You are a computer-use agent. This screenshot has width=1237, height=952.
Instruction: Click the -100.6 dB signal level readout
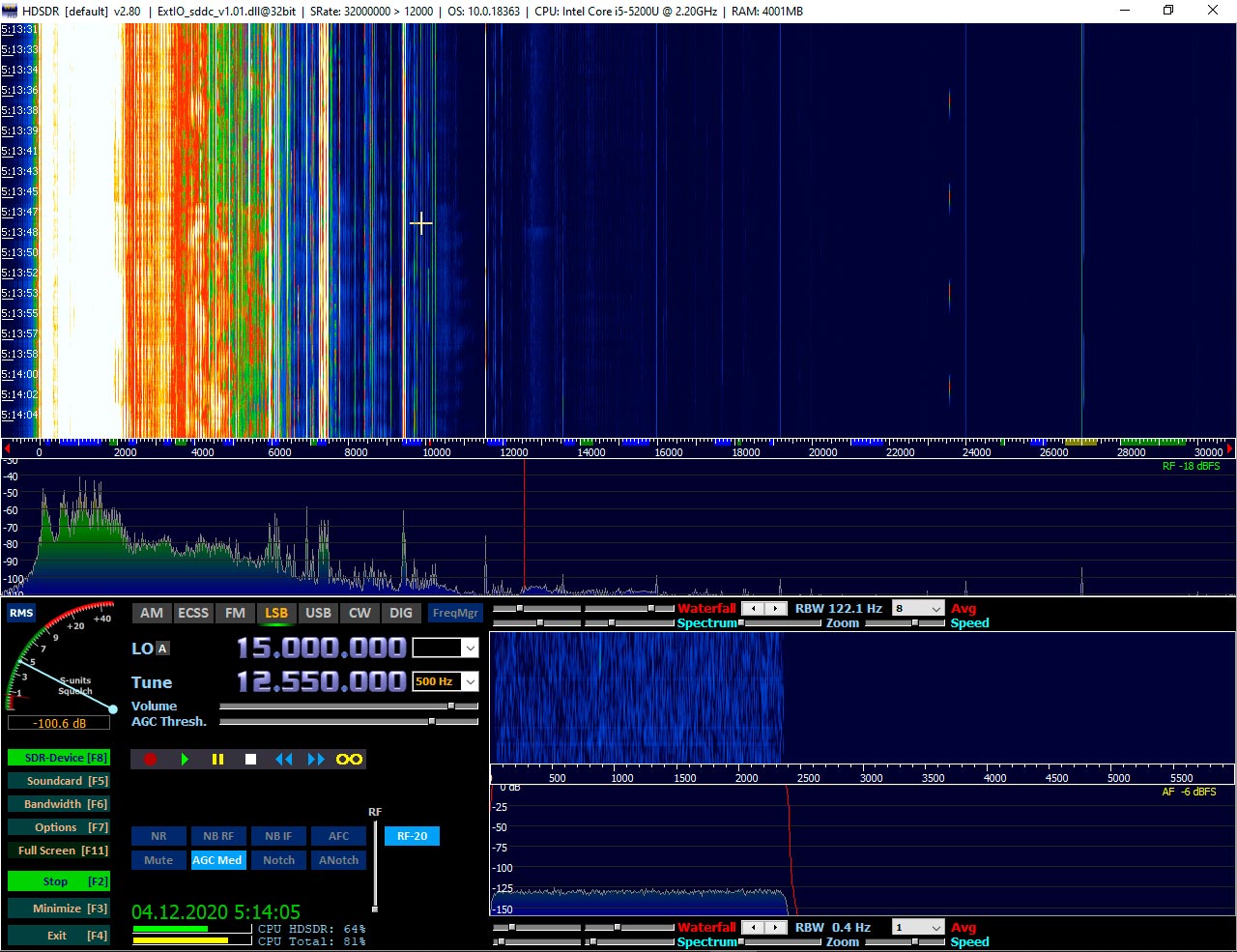[x=59, y=723]
